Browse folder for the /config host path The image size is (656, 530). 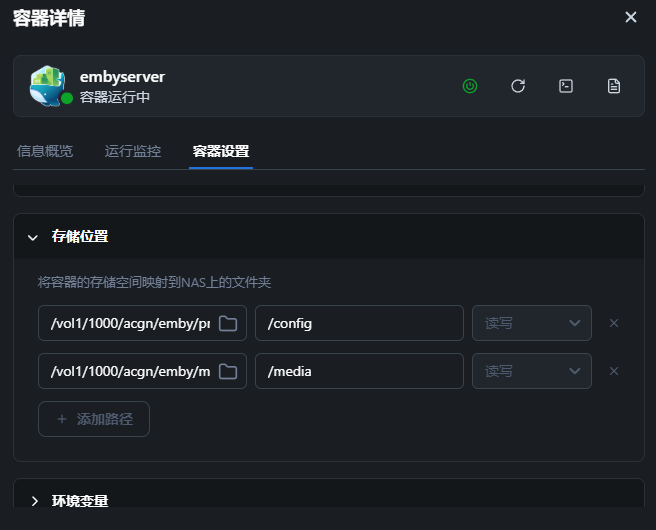pyautogui.click(x=228, y=323)
